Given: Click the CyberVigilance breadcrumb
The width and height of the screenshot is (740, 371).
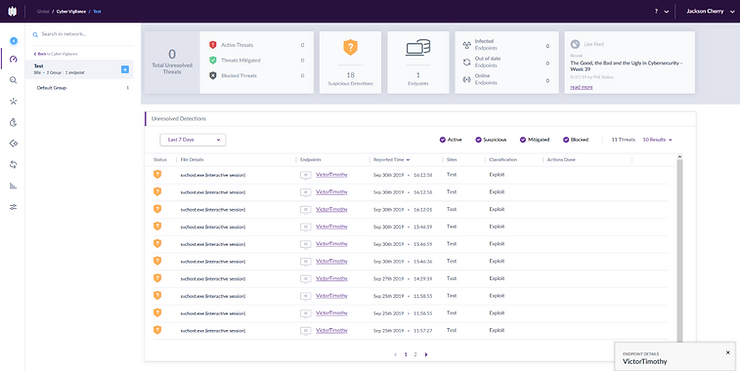Looking at the screenshot, I should (71, 11).
